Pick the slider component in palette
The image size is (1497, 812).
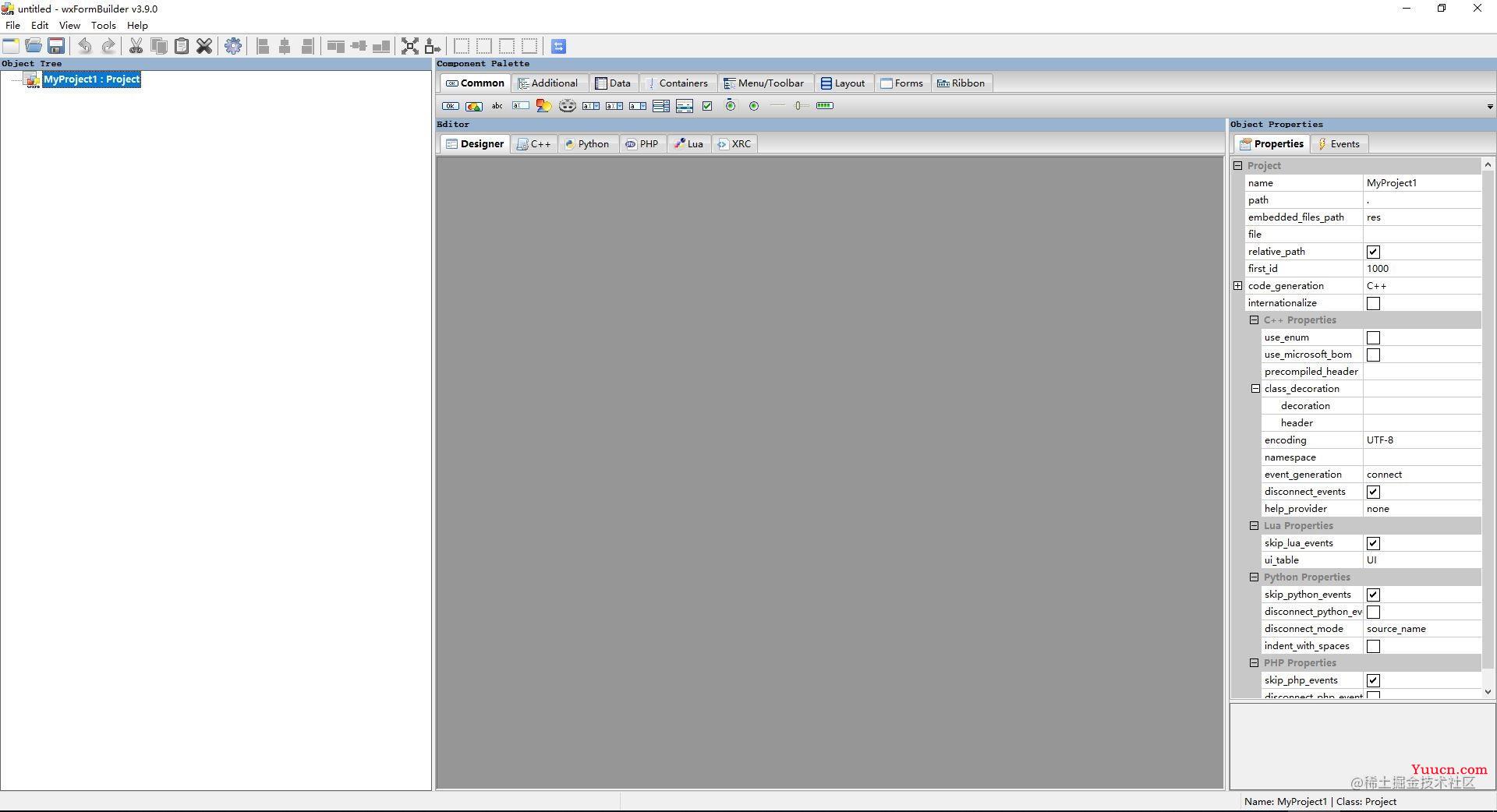(801, 106)
